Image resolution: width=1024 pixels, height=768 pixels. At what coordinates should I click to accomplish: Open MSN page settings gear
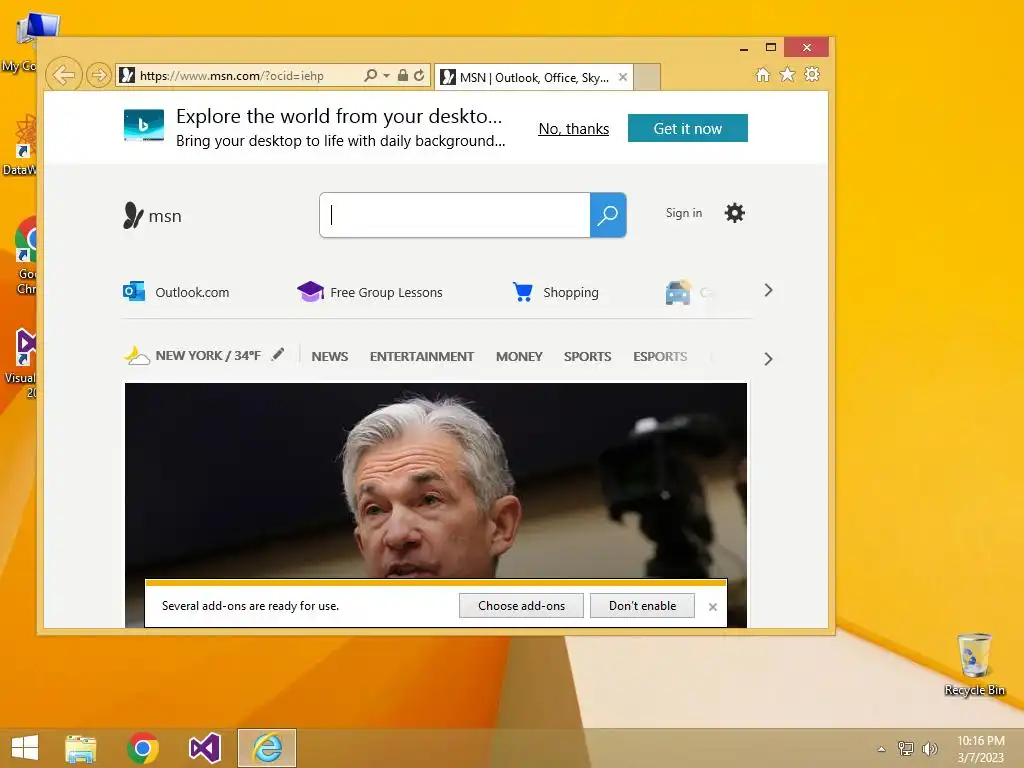point(735,213)
